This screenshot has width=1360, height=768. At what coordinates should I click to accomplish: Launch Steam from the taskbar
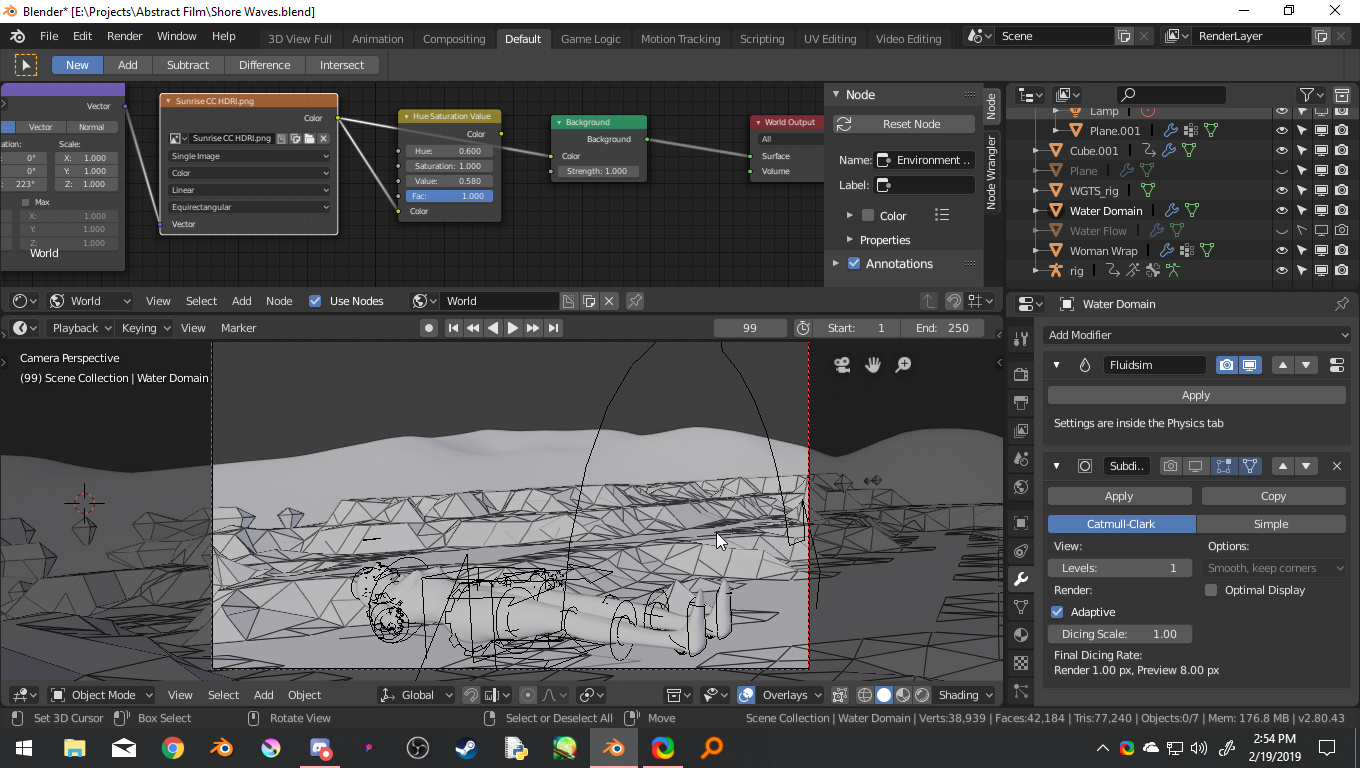[x=467, y=748]
